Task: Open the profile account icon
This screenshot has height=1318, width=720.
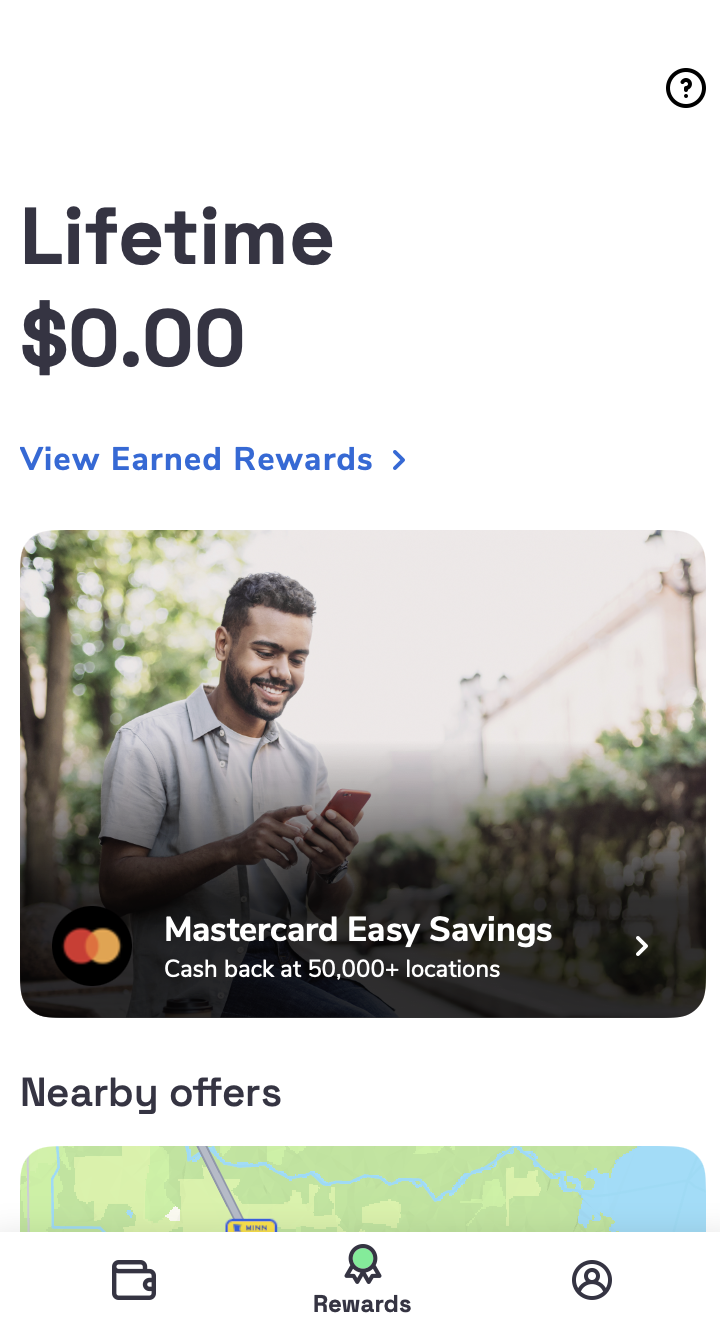Action: pos(592,1280)
